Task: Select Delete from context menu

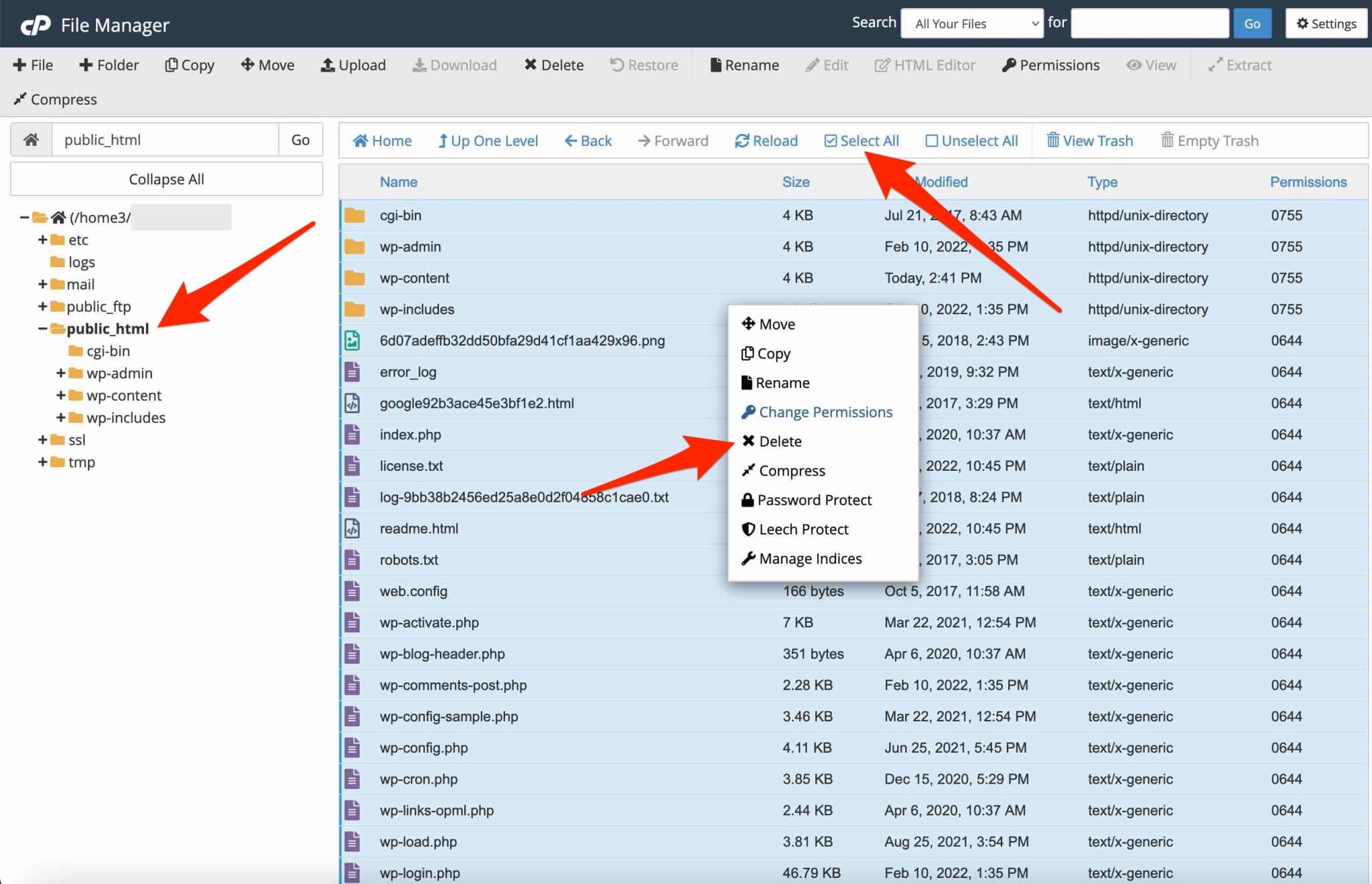Action: (x=780, y=440)
